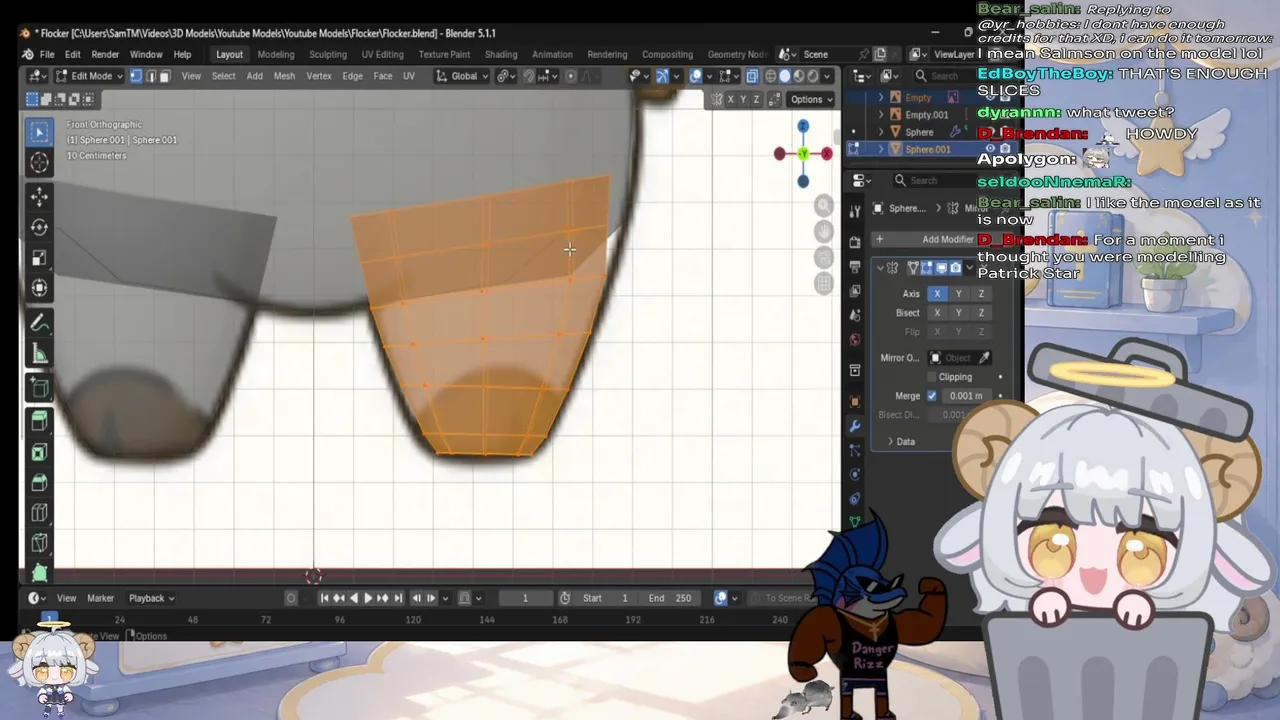Open the Render menu
Viewport: 1280px width, 720px height.
(x=105, y=54)
